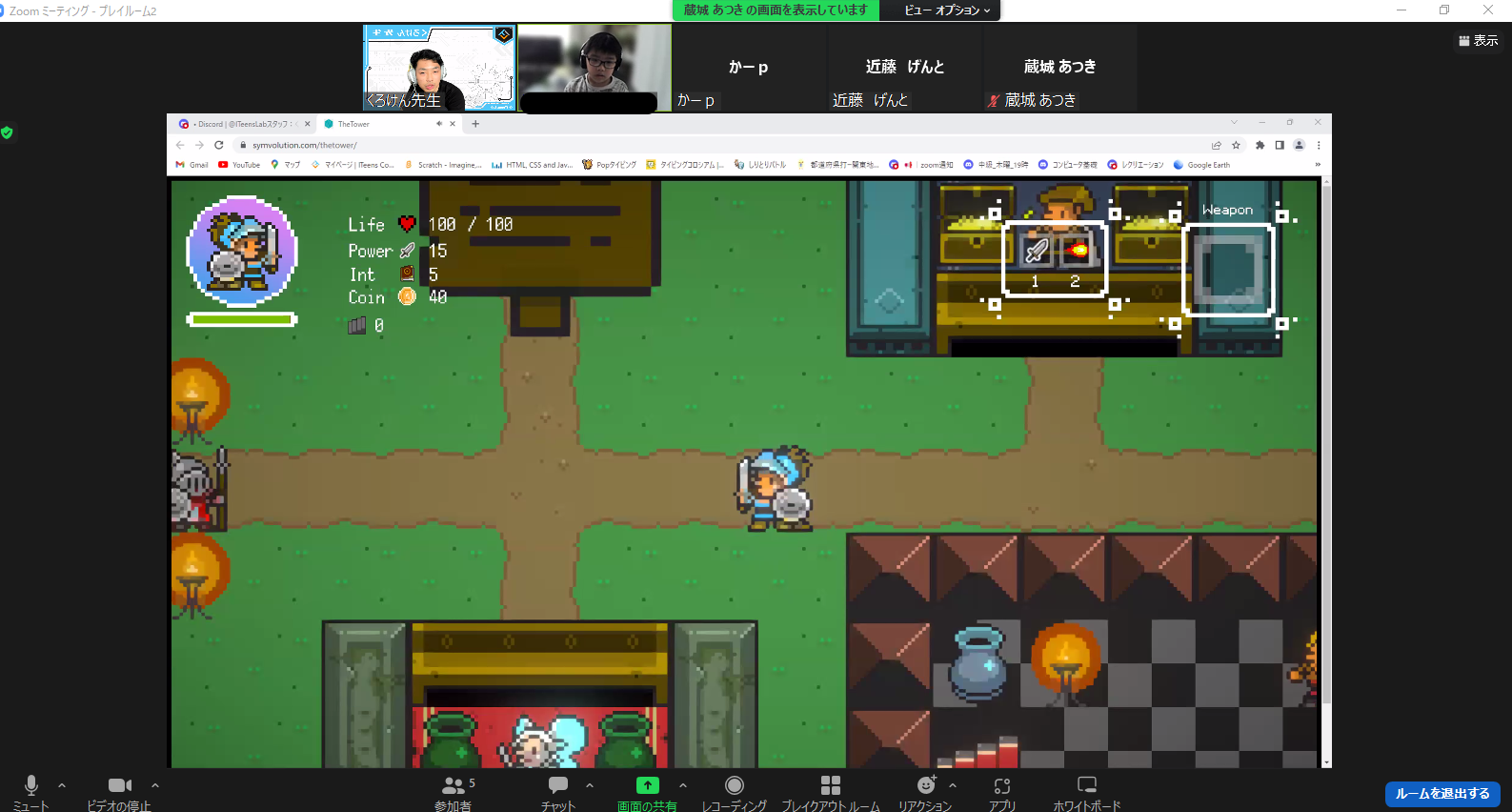Open the Popタイピング bookmark
Image resolution: width=1512 pixels, height=812 pixels.
609,165
